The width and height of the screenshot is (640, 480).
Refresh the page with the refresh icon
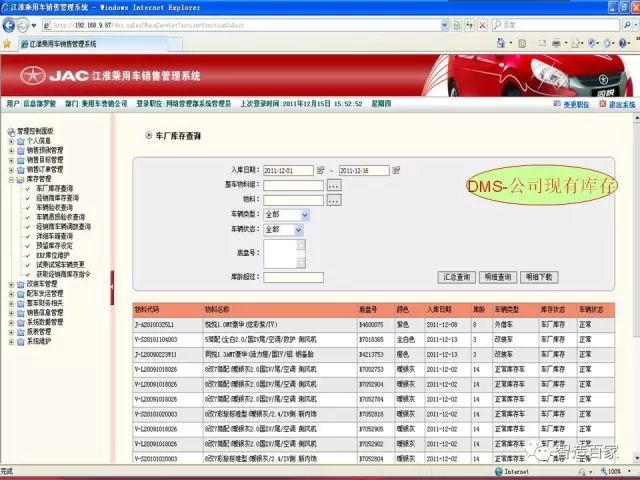[x=469, y=25]
